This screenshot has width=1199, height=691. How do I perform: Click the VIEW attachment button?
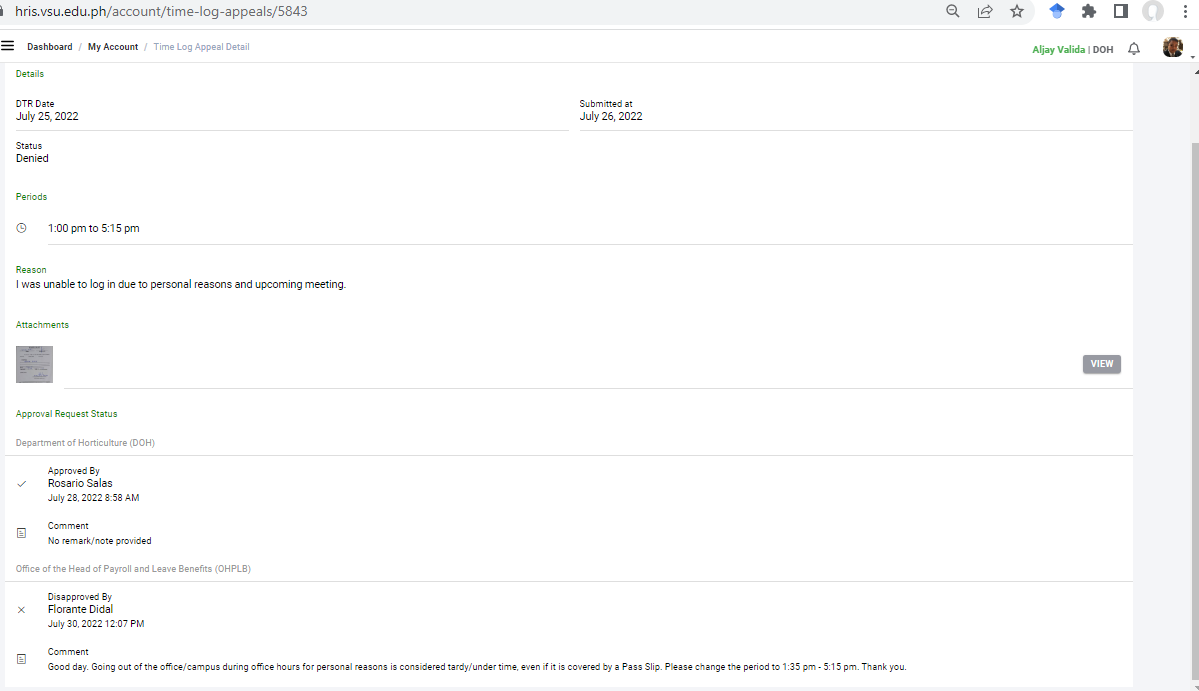coord(1101,364)
